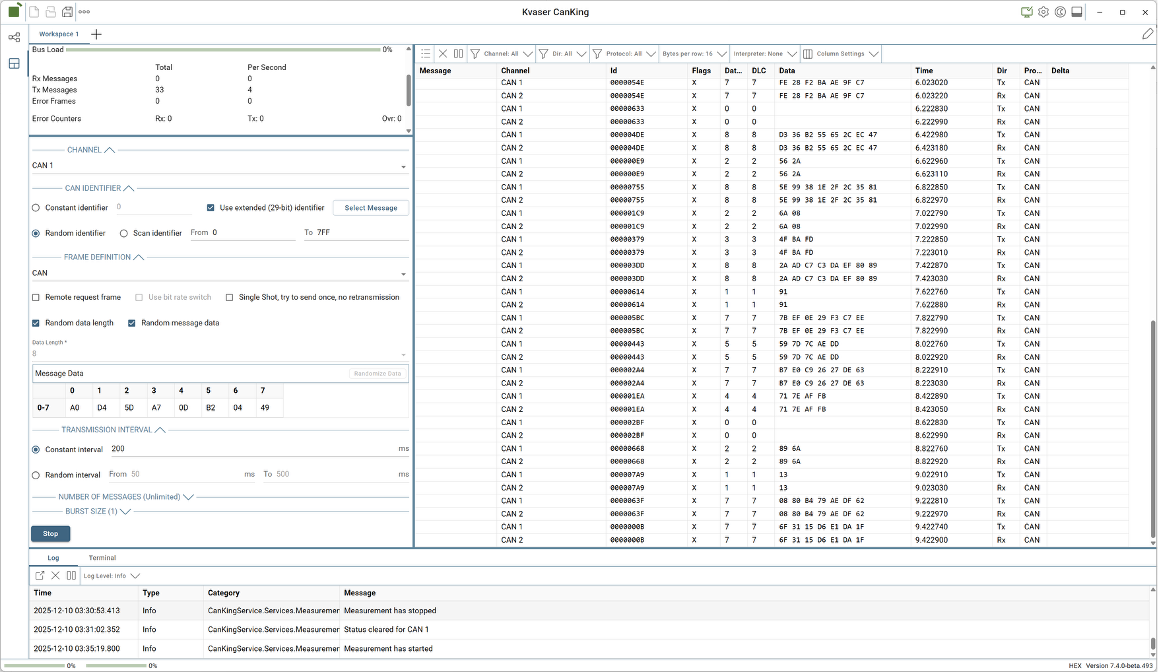1160x672 pixels.
Task: Pause the message trace view
Action: tap(458, 54)
